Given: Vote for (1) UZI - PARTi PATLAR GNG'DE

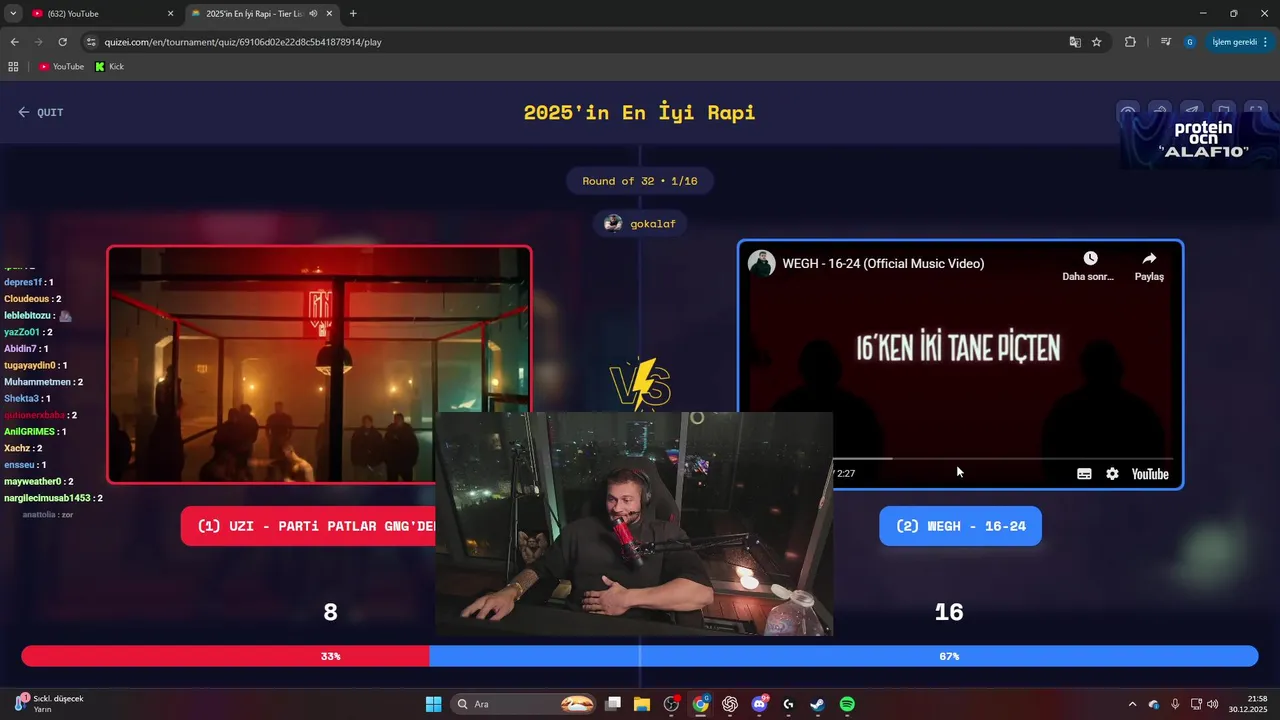Looking at the screenshot, I should (308, 526).
